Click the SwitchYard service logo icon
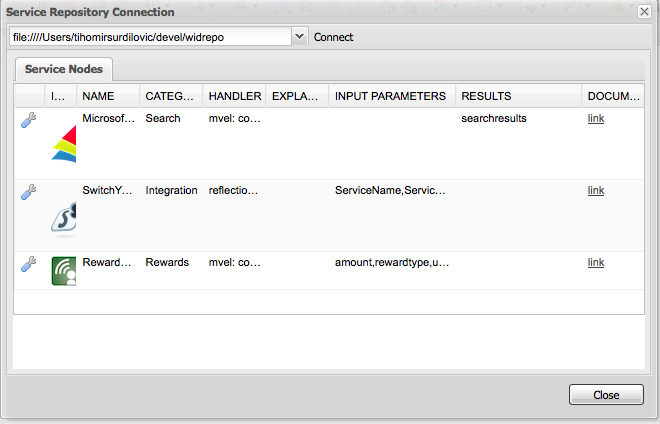Image resolution: width=660 pixels, height=424 pixels. (x=63, y=217)
